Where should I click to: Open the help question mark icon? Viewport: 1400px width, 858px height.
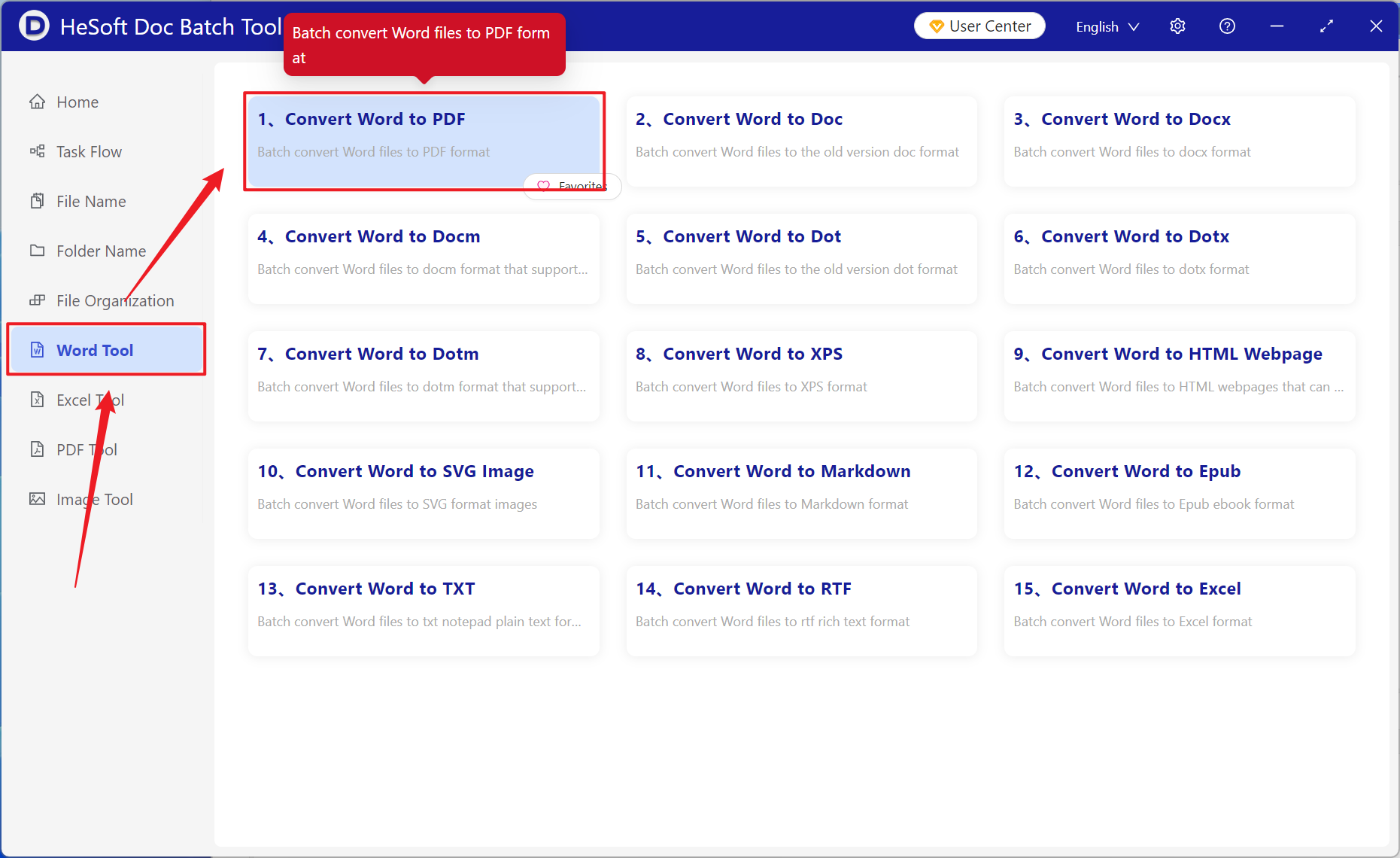pos(1227,26)
